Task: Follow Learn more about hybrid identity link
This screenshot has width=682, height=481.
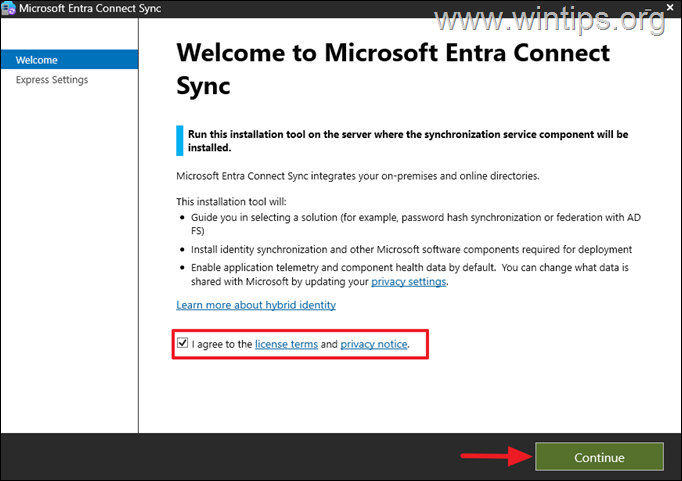Action: (256, 305)
